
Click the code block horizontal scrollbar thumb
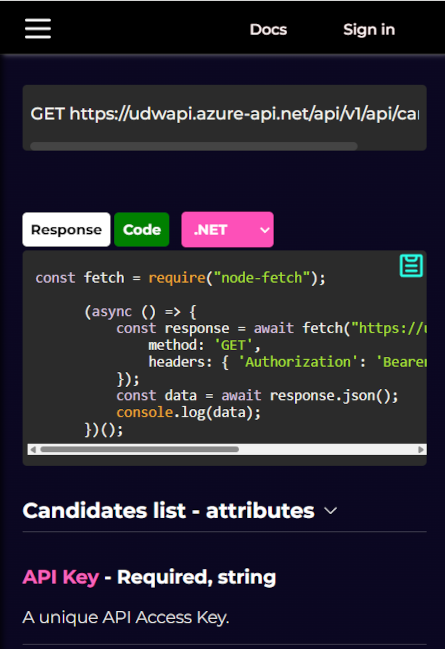coord(140,449)
